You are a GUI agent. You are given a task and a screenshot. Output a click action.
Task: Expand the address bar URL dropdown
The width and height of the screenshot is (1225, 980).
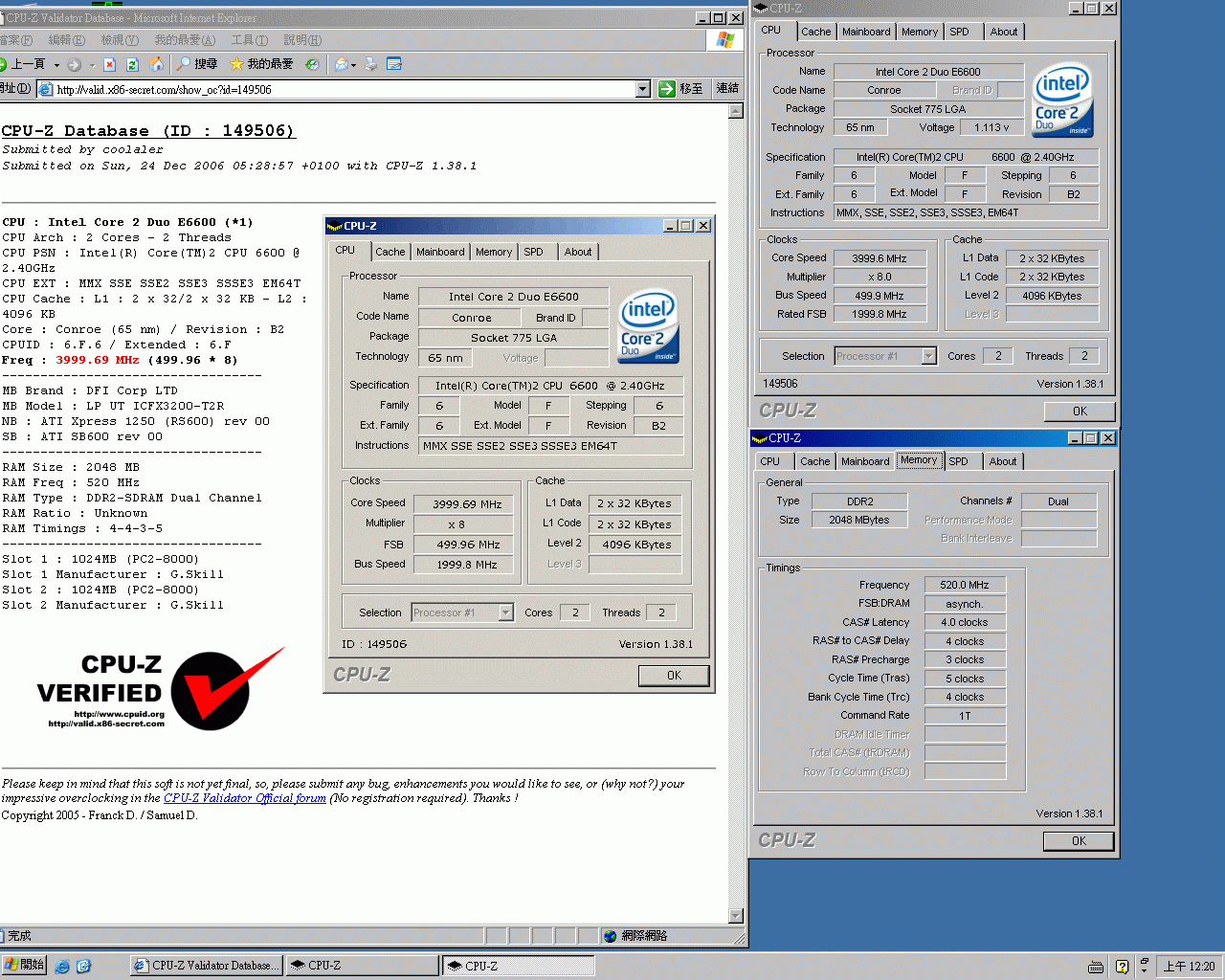click(643, 89)
